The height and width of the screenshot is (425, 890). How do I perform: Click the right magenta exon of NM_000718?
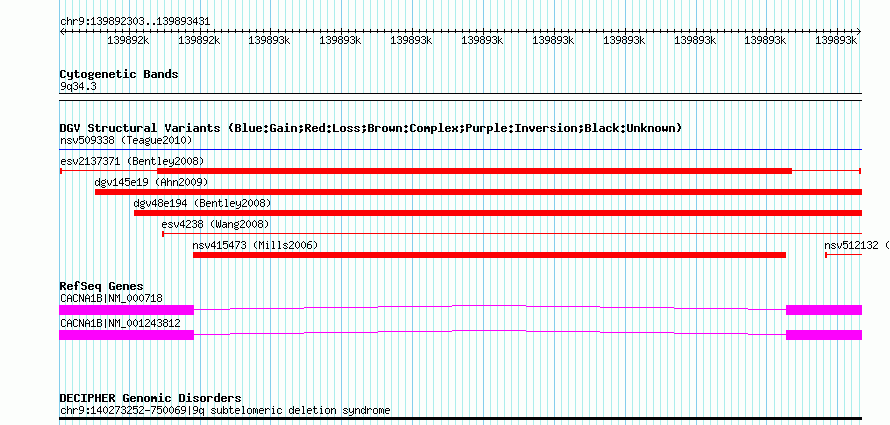pyautogui.click(x=824, y=310)
